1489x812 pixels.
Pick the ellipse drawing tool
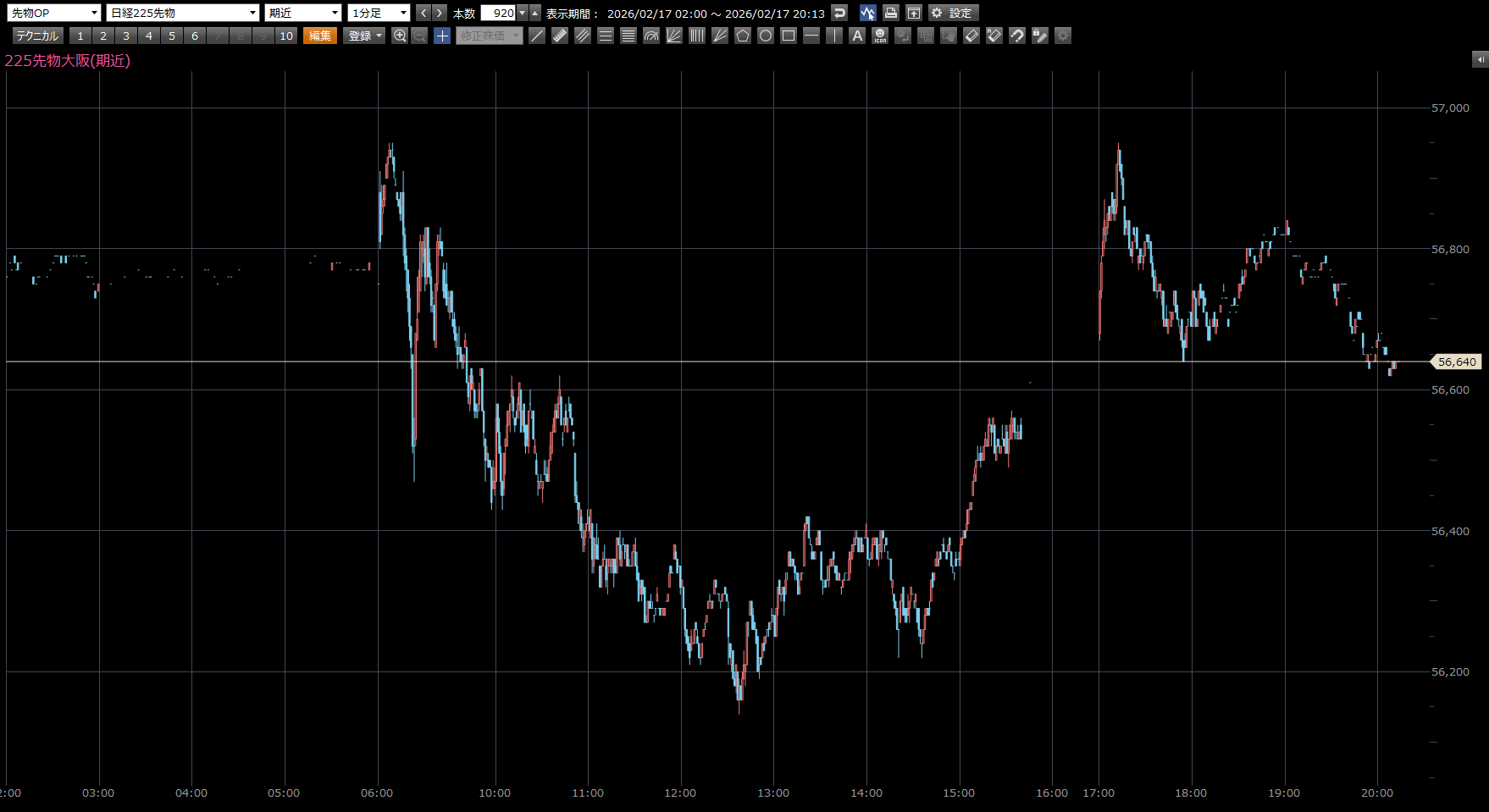pos(766,36)
